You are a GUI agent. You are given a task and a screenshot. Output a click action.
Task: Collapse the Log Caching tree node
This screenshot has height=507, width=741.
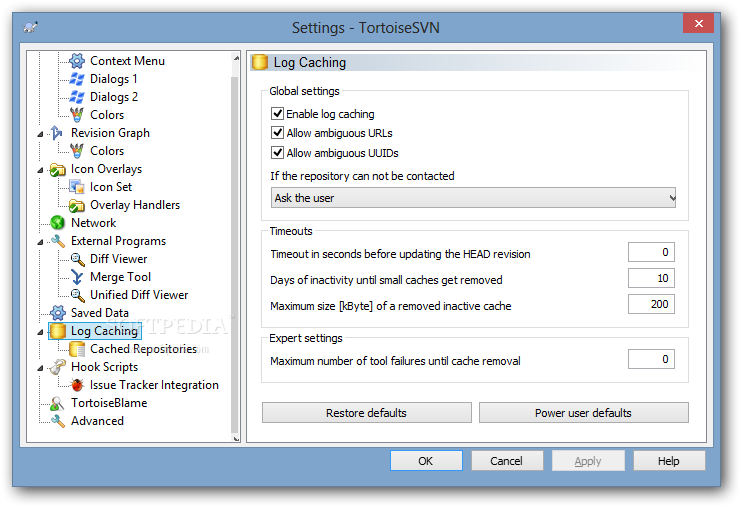pyautogui.click(x=41, y=332)
